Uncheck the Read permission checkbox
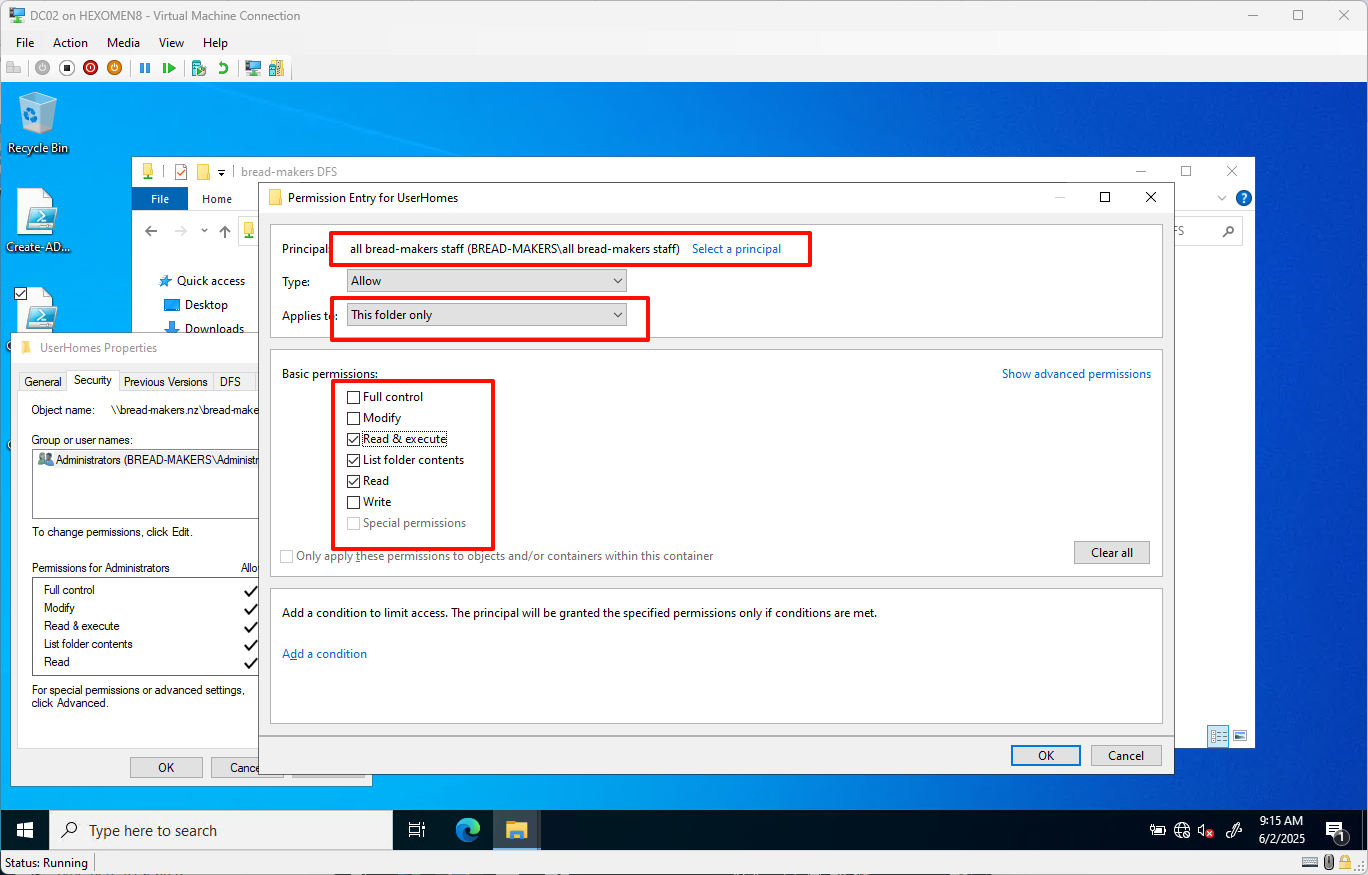This screenshot has width=1368, height=875. (x=353, y=481)
